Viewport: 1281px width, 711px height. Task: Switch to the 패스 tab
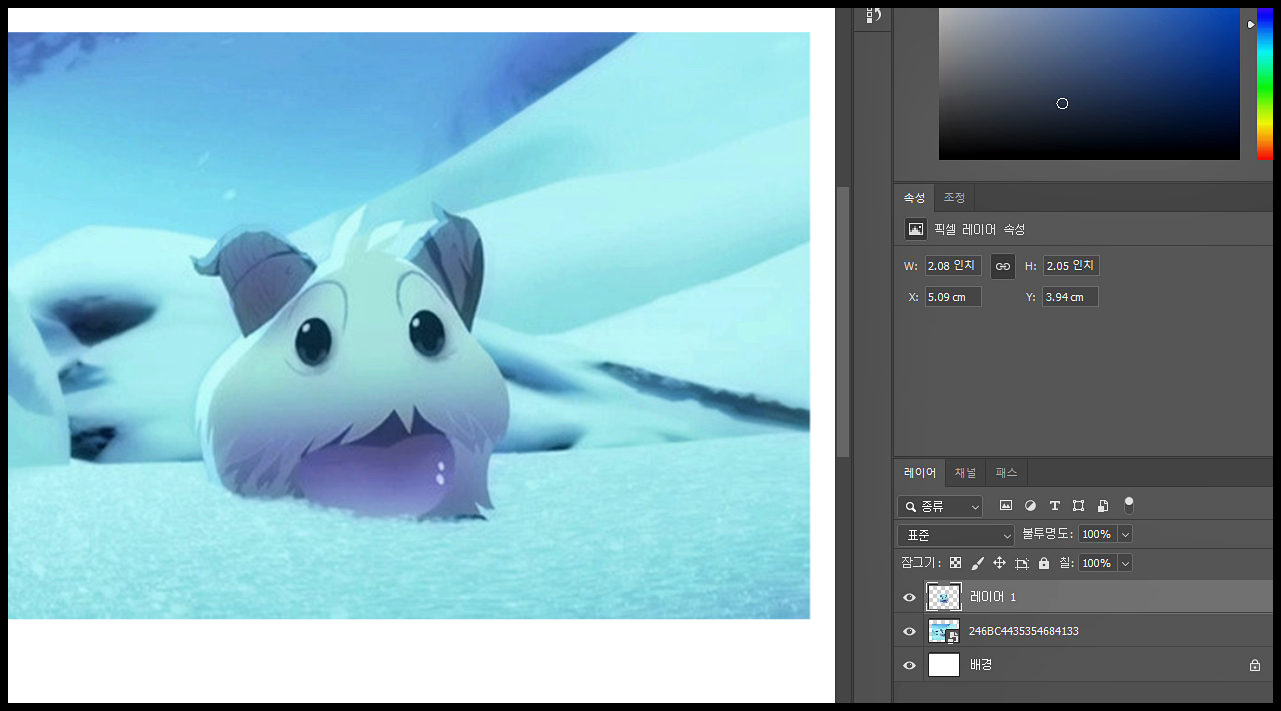1006,472
